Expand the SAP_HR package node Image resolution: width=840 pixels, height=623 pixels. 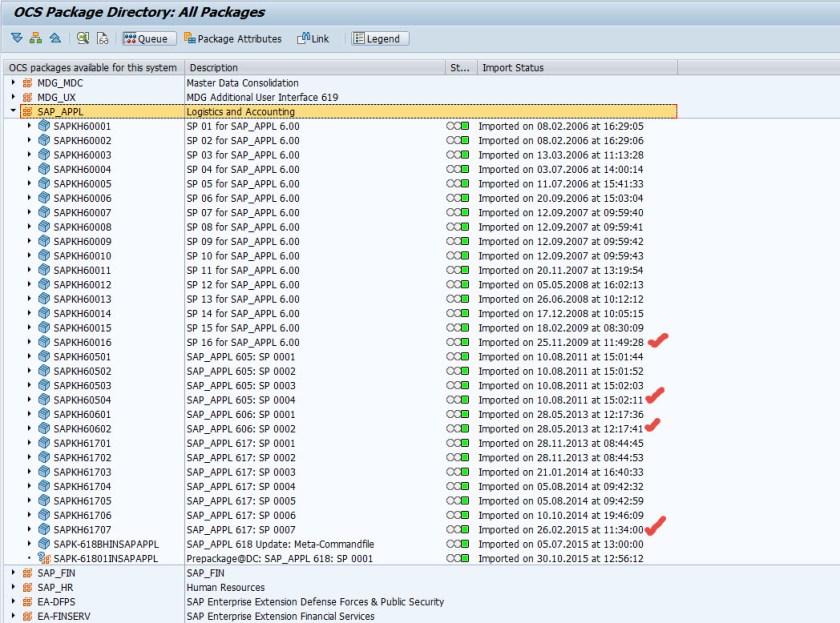[x=12, y=587]
